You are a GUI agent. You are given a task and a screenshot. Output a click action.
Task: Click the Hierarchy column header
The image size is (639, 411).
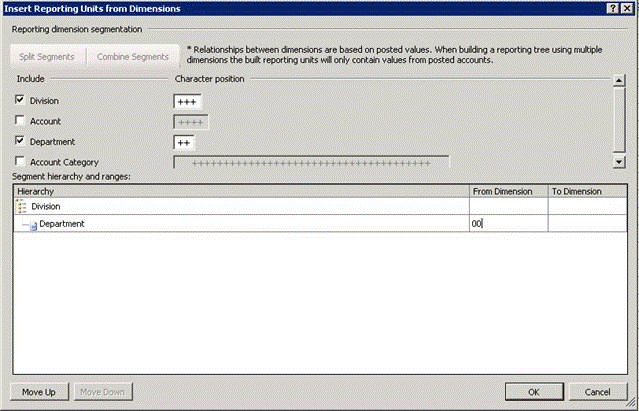tap(241, 191)
